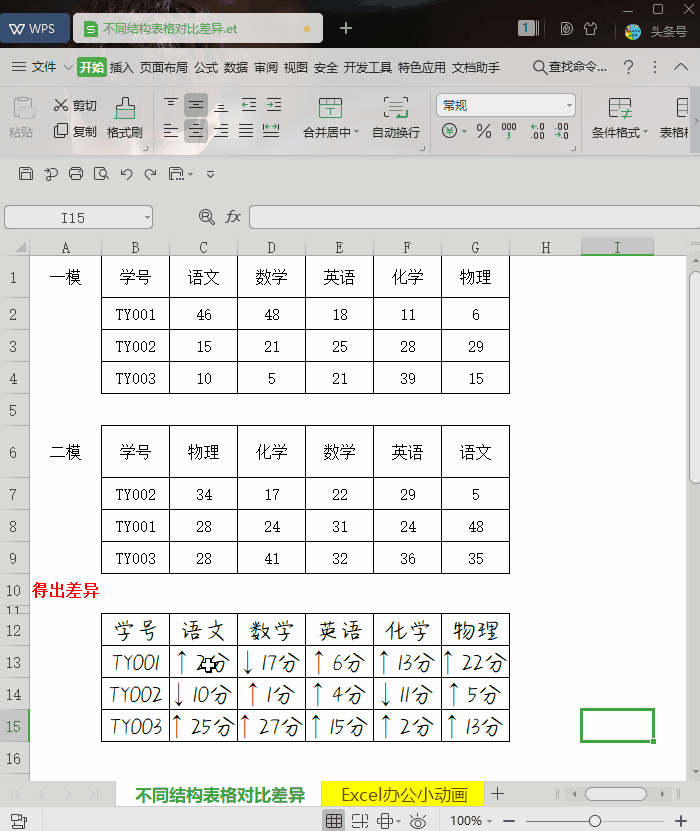The height and width of the screenshot is (831, 700).
Task: Click the zoom out minus button
Action: [x=509, y=821]
